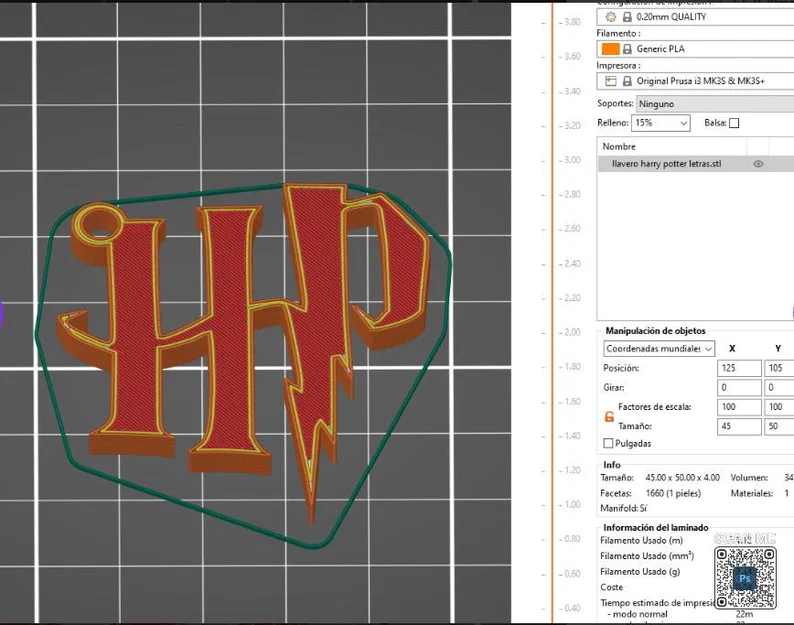Viewport: 794px width, 625px height.
Task: Click the Volumen label in Info
Action: tap(749, 477)
